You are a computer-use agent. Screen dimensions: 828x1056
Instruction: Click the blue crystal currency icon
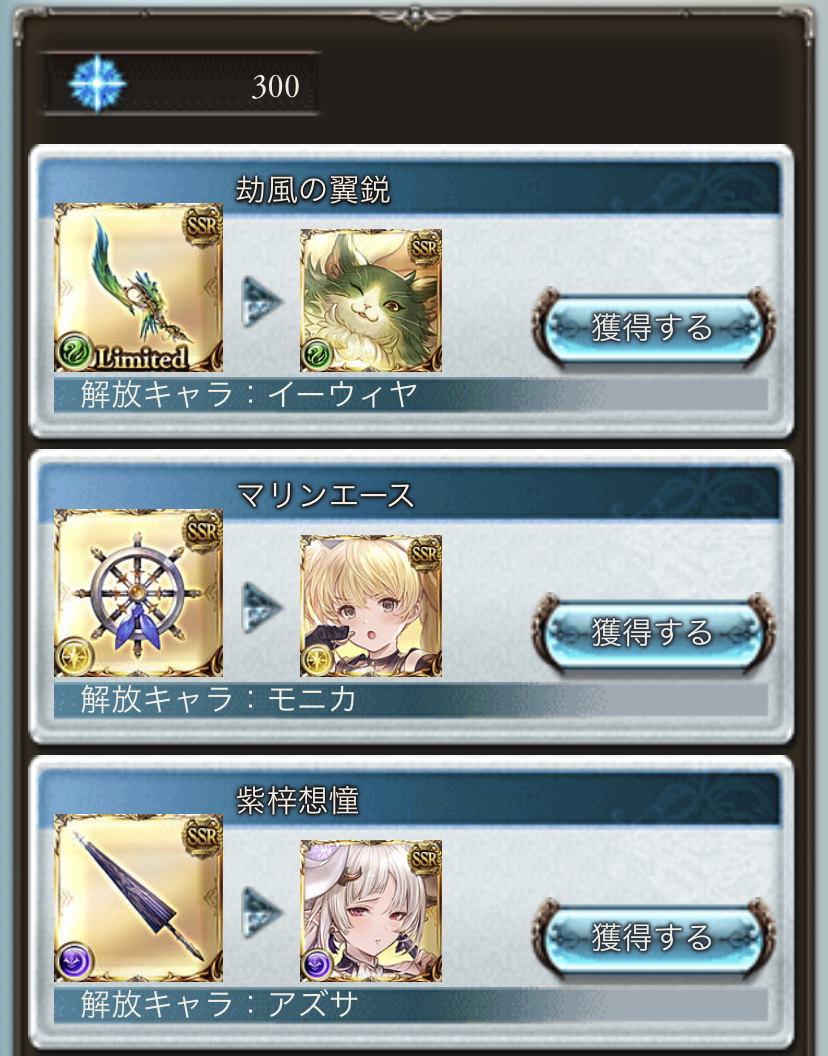(98, 84)
